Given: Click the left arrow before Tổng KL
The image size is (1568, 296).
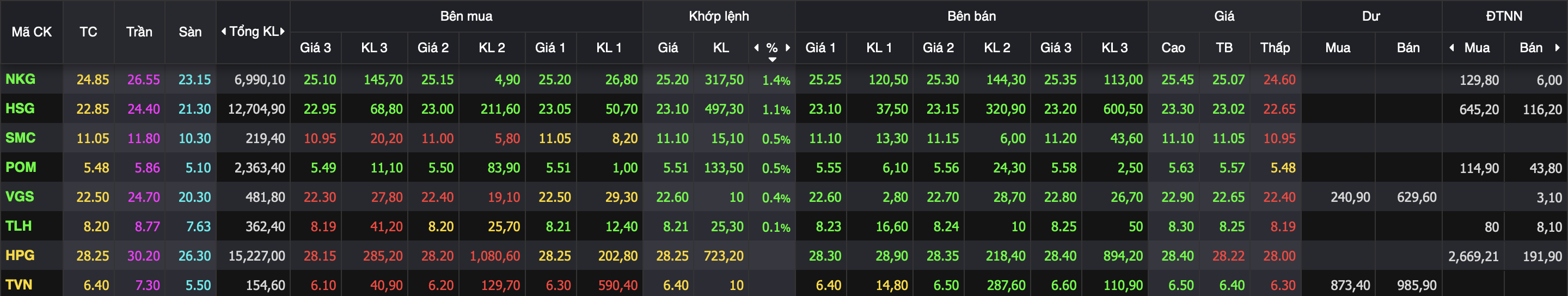Looking at the screenshot, I should coord(223,31).
